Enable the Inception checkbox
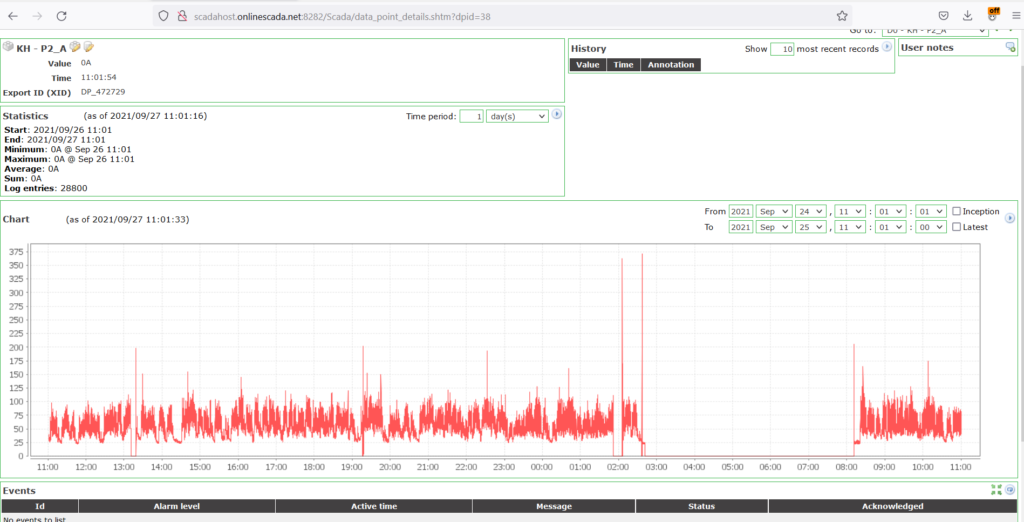The height and width of the screenshot is (522, 1024). [957, 211]
